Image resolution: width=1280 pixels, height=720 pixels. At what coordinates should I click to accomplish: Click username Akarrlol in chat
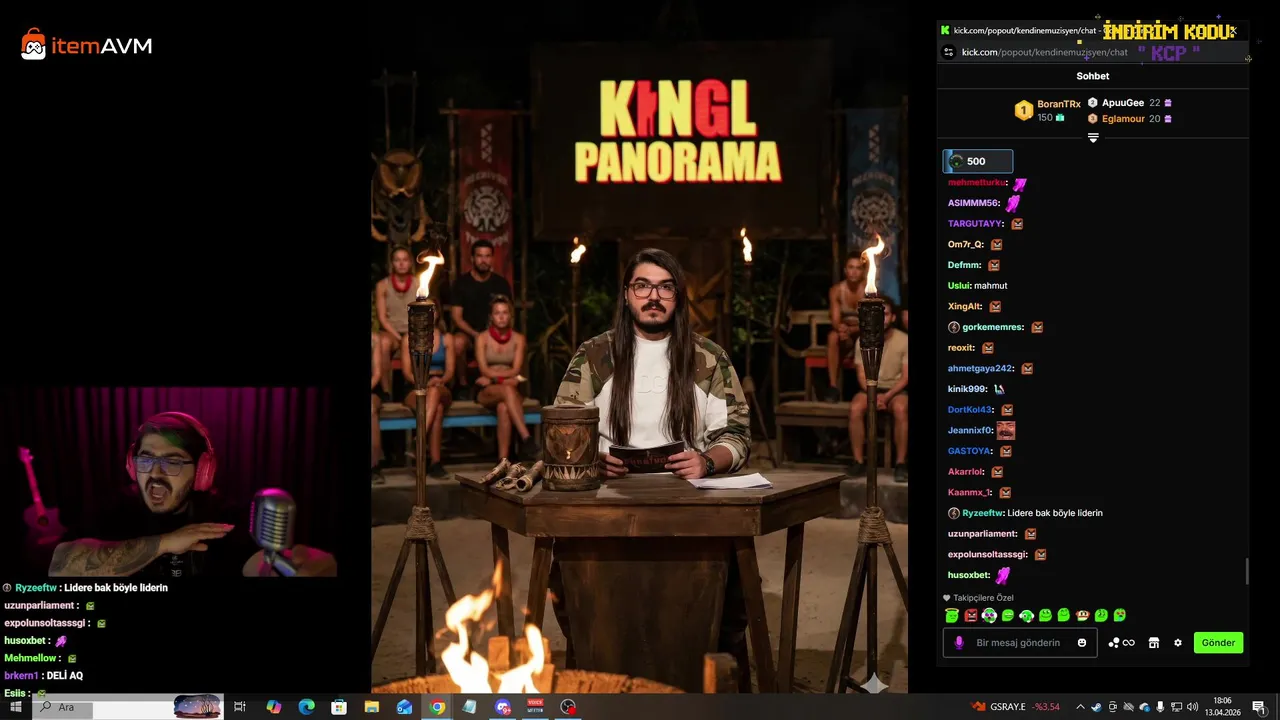point(966,472)
